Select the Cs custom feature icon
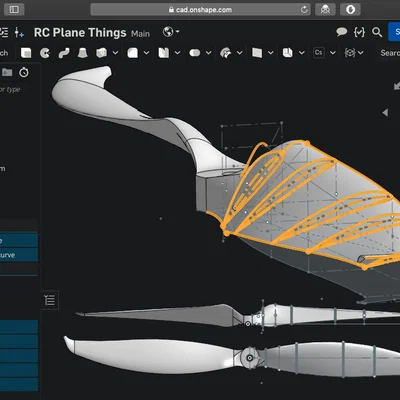 [319, 53]
